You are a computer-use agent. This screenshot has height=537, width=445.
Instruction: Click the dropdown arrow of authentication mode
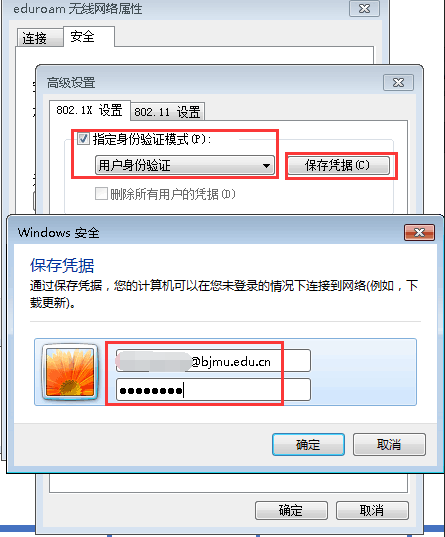tap(266, 166)
